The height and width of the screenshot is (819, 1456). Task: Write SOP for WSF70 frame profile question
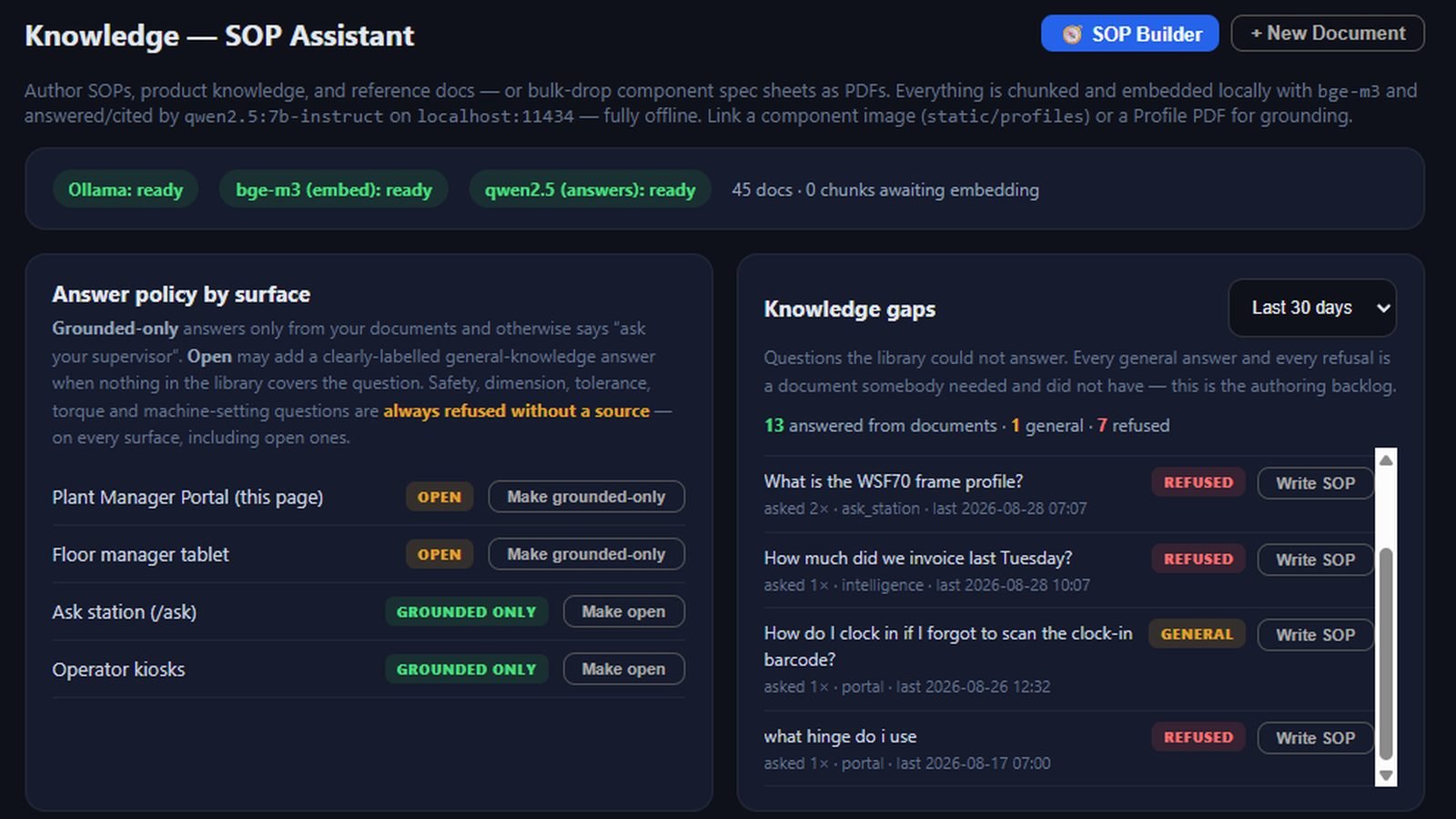(1315, 483)
